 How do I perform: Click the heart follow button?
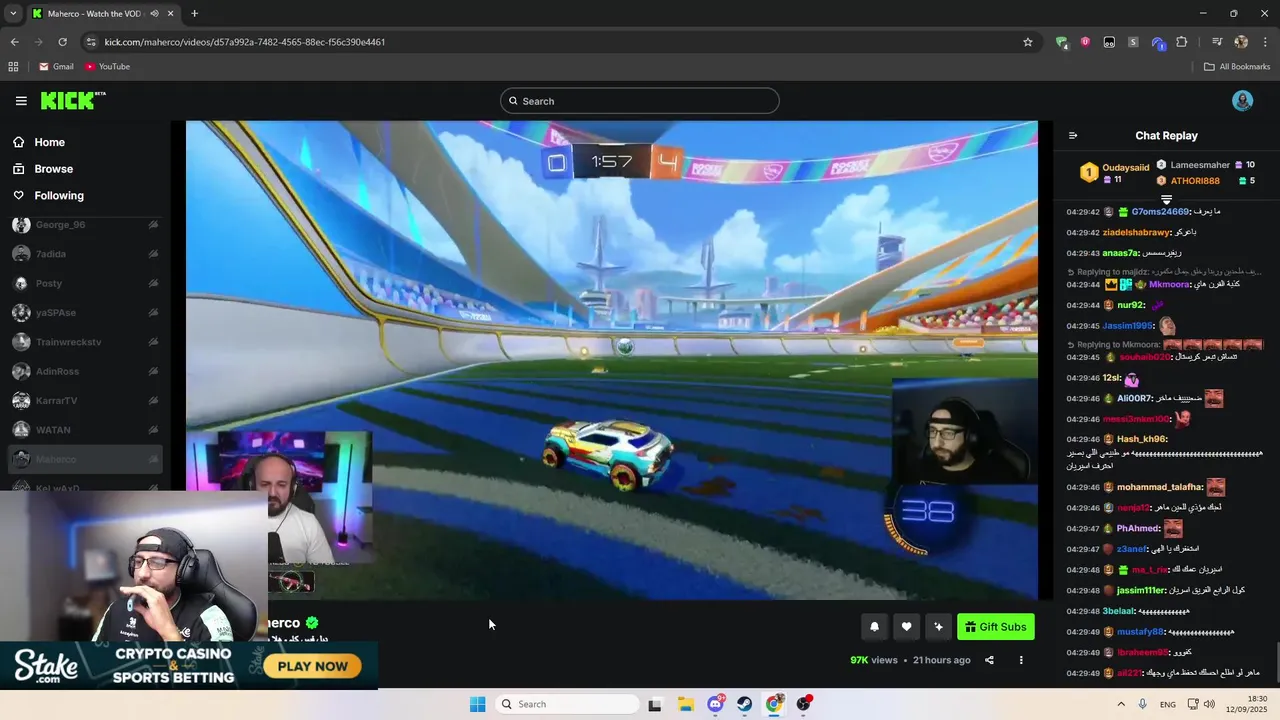(906, 627)
